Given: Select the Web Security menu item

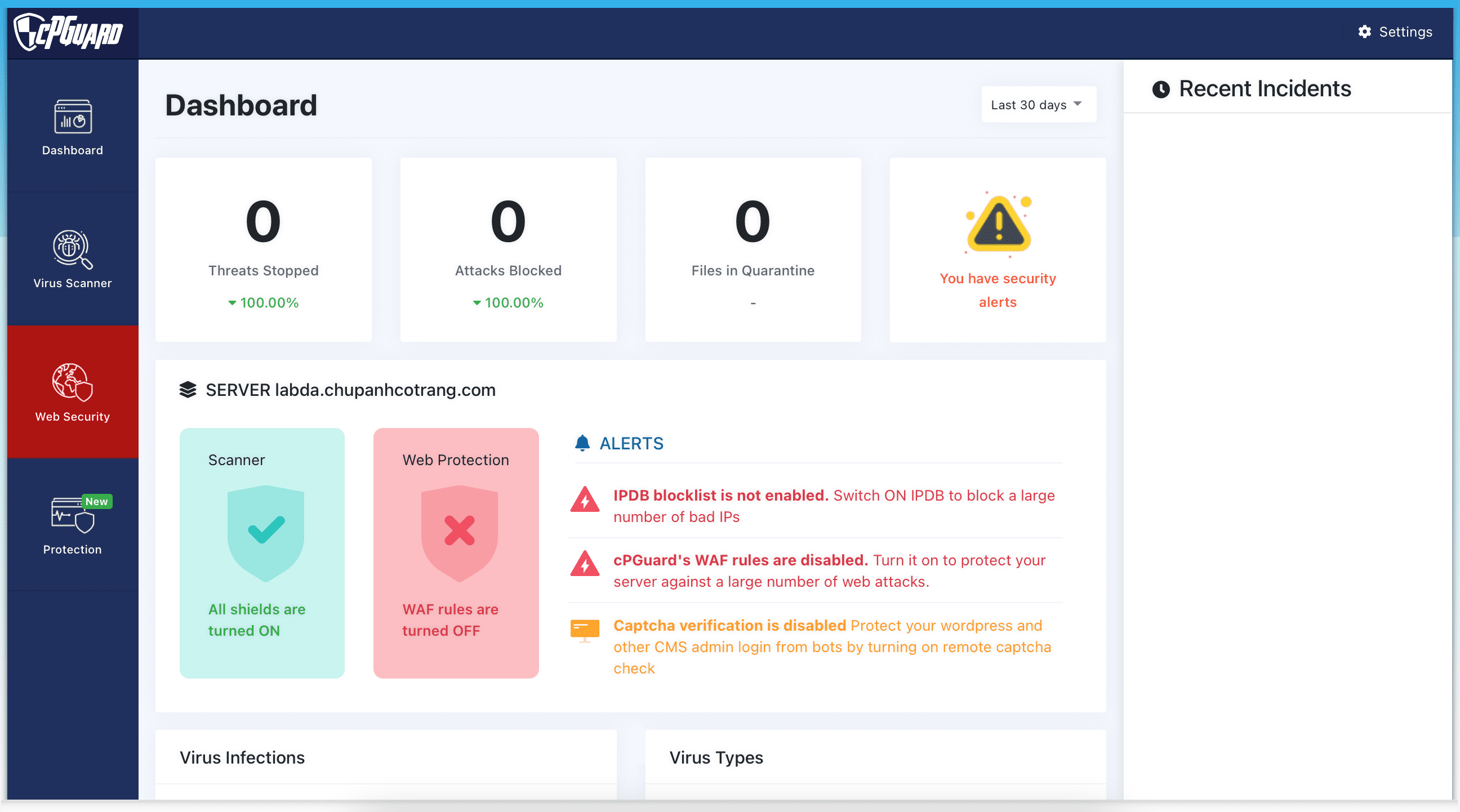Looking at the screenshot, I should tap(71, 391).
